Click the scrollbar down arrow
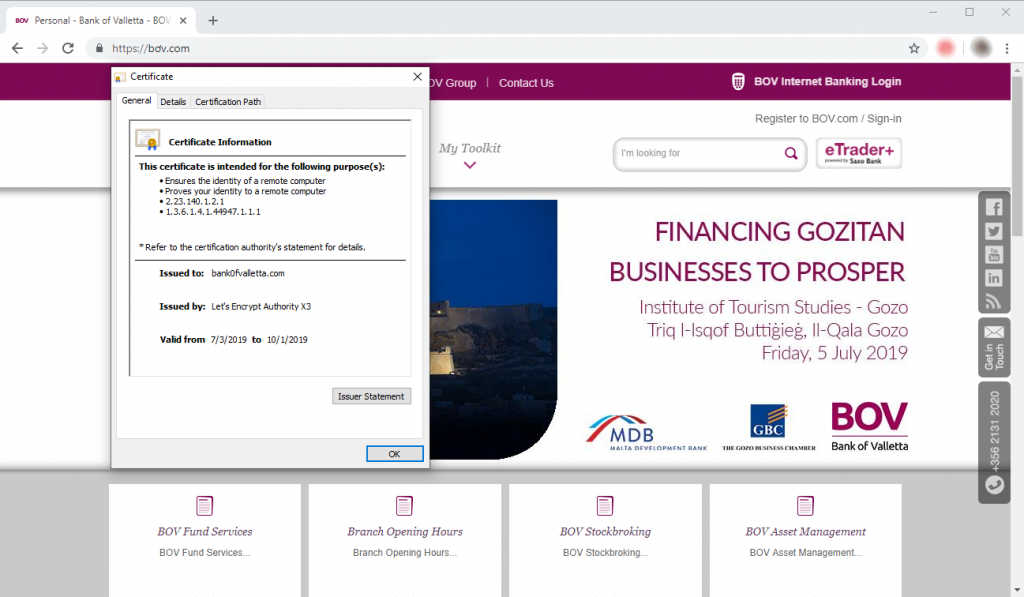1024x597 pixels. pyautogui.click(x=1017, y=590)
